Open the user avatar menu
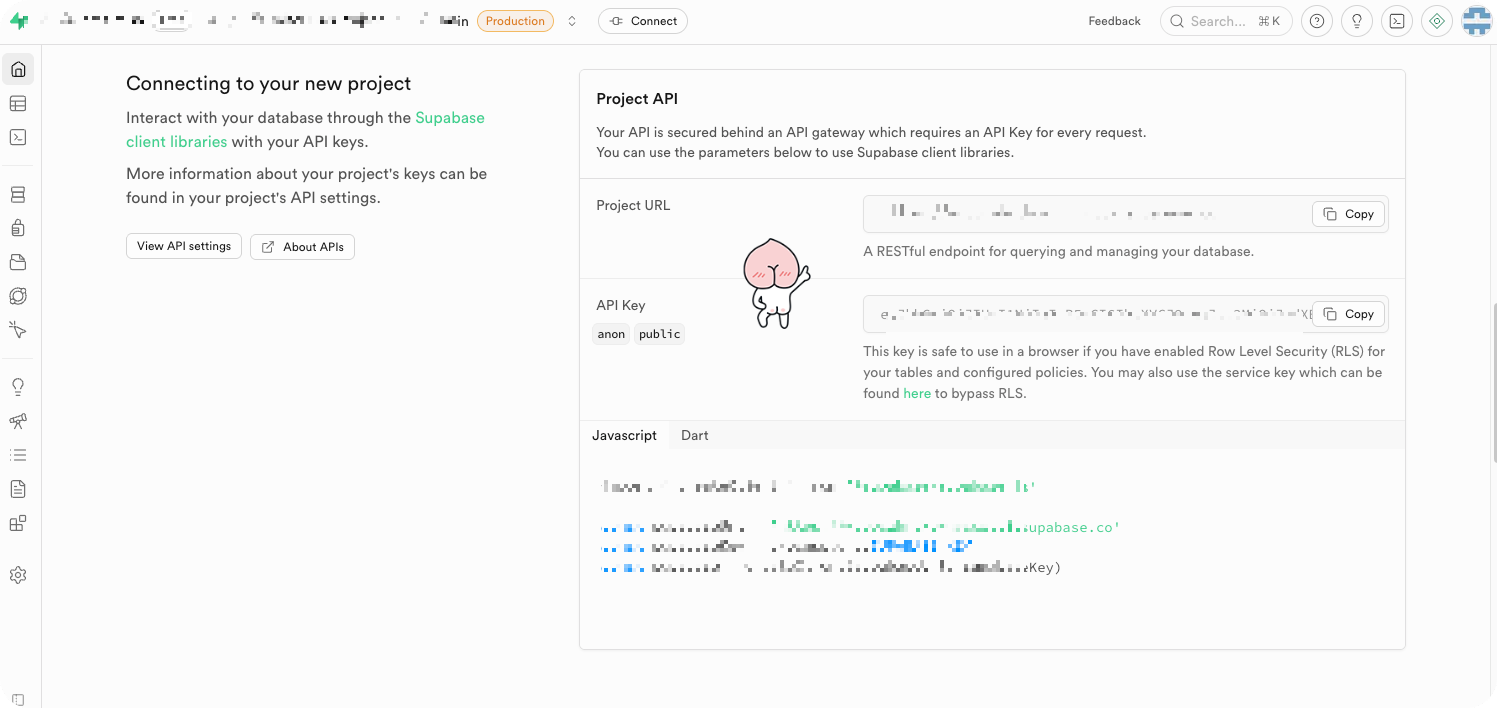The width and height of the screenshot is (1497, 708). click(1477, 21)
